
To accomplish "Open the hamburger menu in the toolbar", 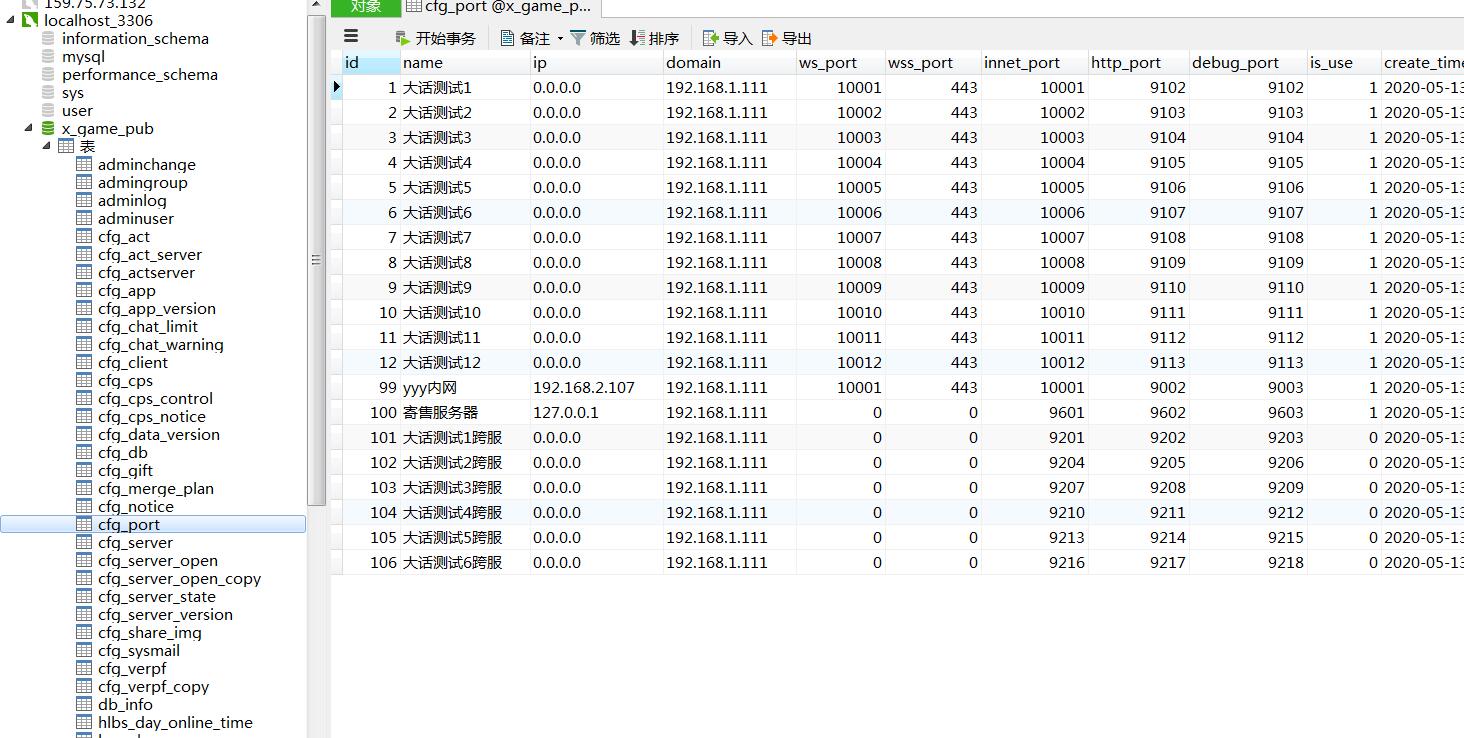I will point(351,37).
